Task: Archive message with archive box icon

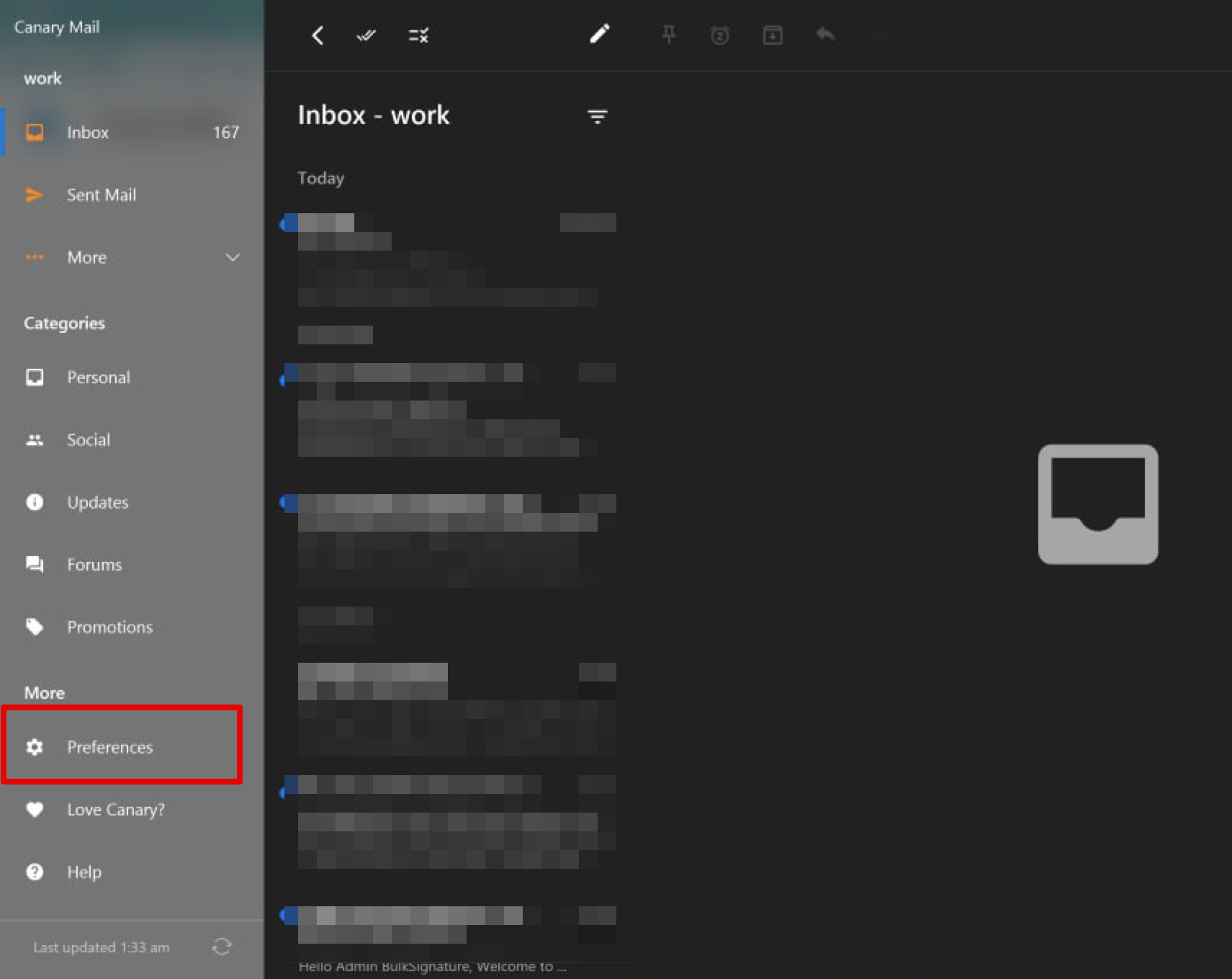Action: coord(773,35)
